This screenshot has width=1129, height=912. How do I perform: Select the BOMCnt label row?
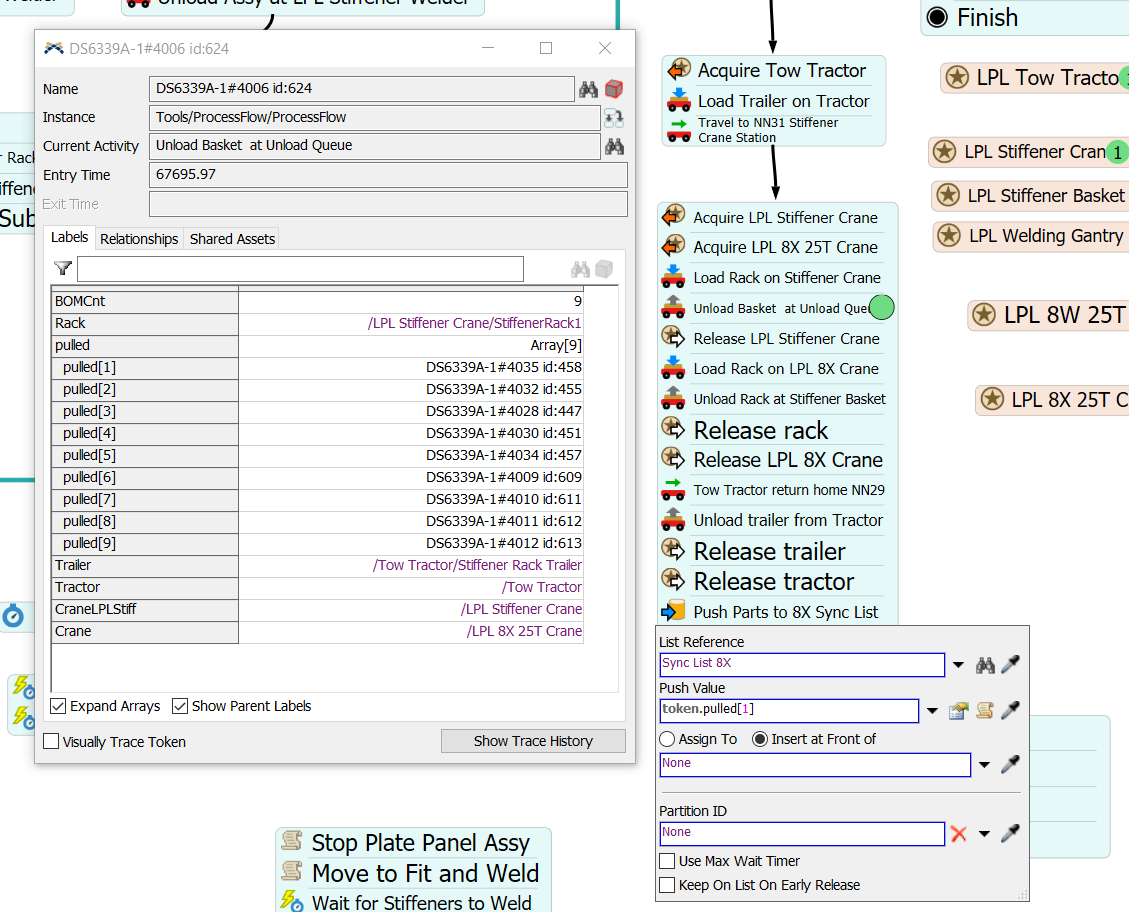317,301
